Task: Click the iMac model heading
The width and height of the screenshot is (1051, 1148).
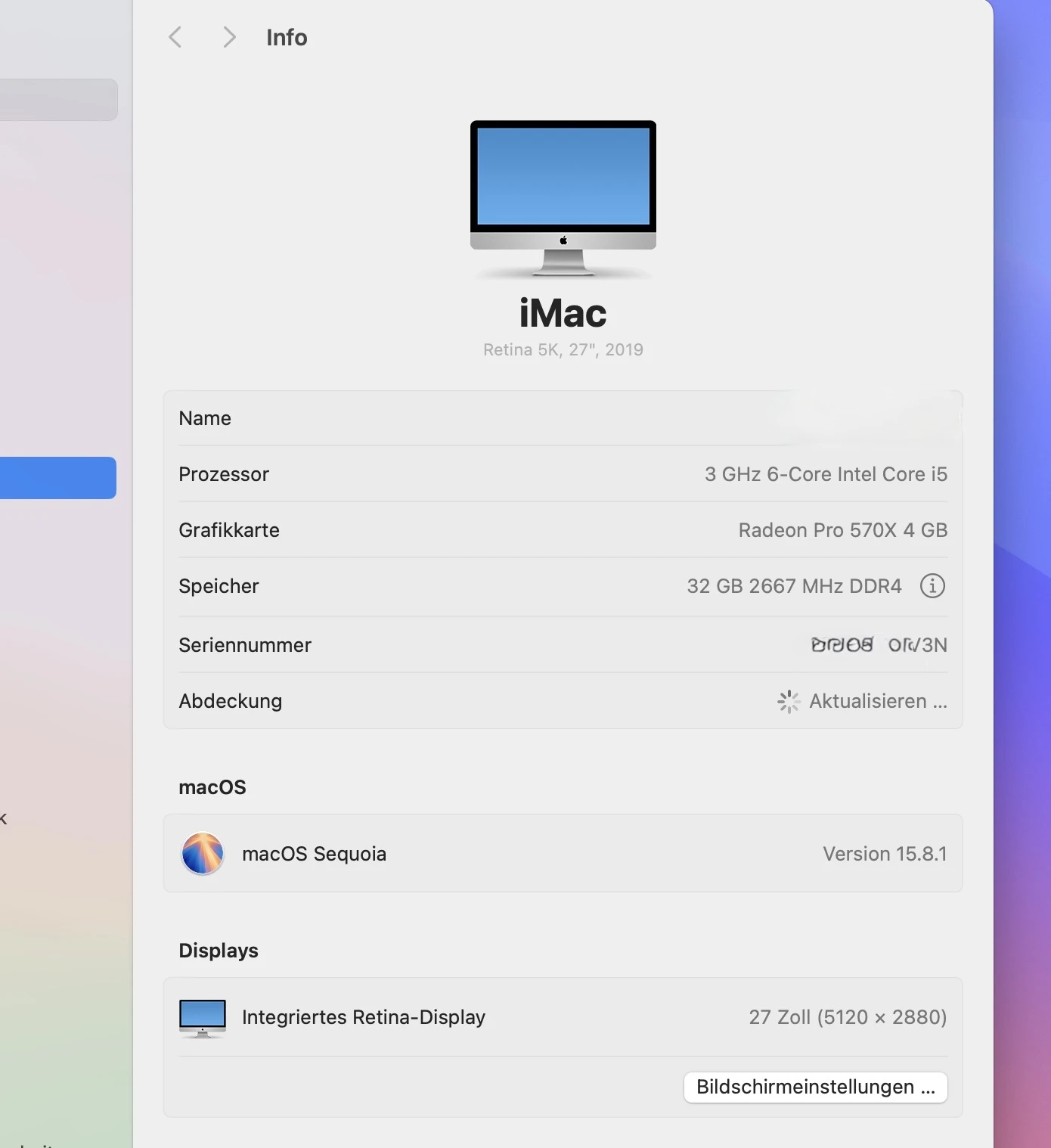Action: coord(563,313)
